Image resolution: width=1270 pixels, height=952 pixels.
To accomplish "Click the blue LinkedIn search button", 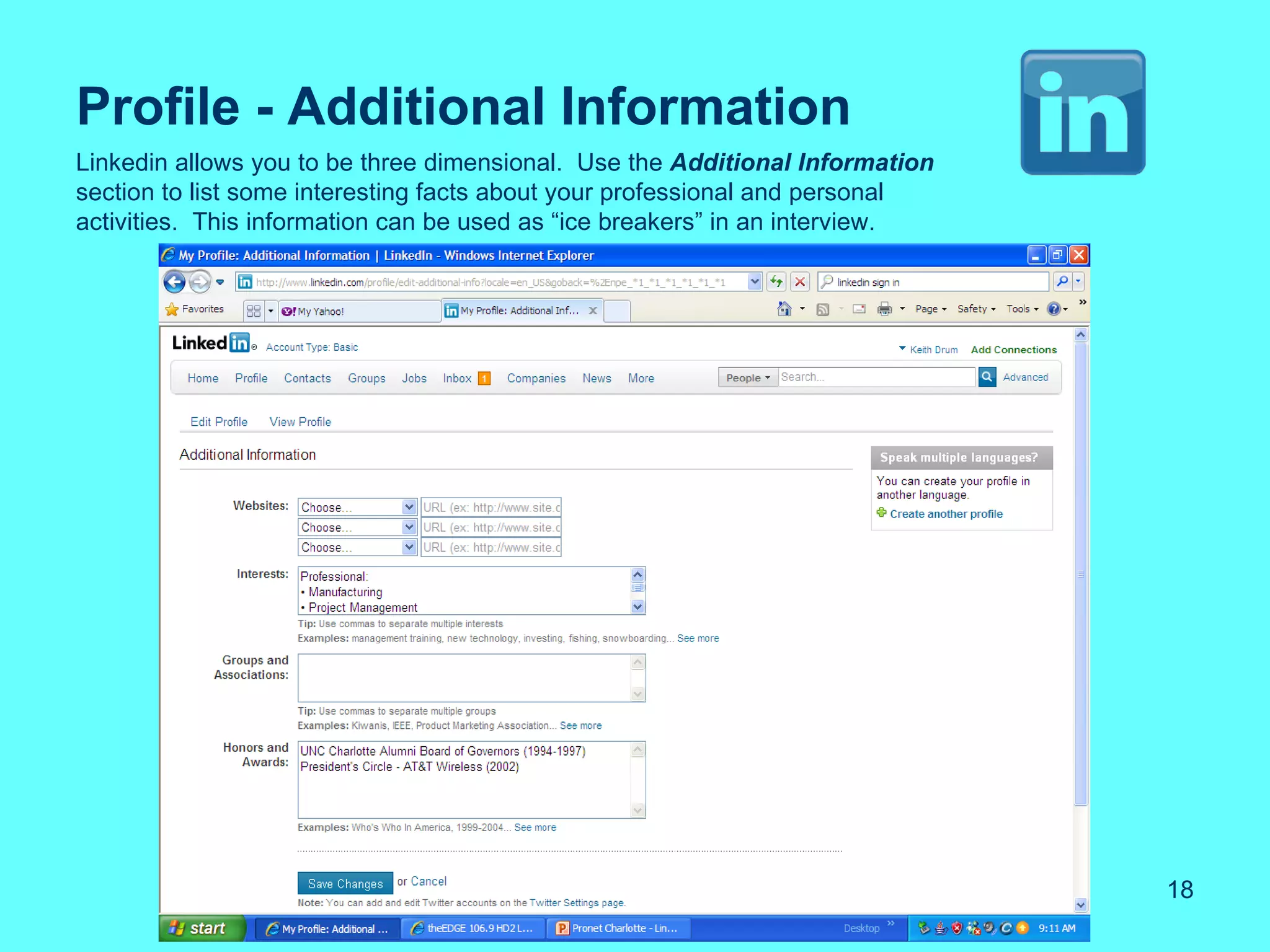I will (x=987, y=377).
